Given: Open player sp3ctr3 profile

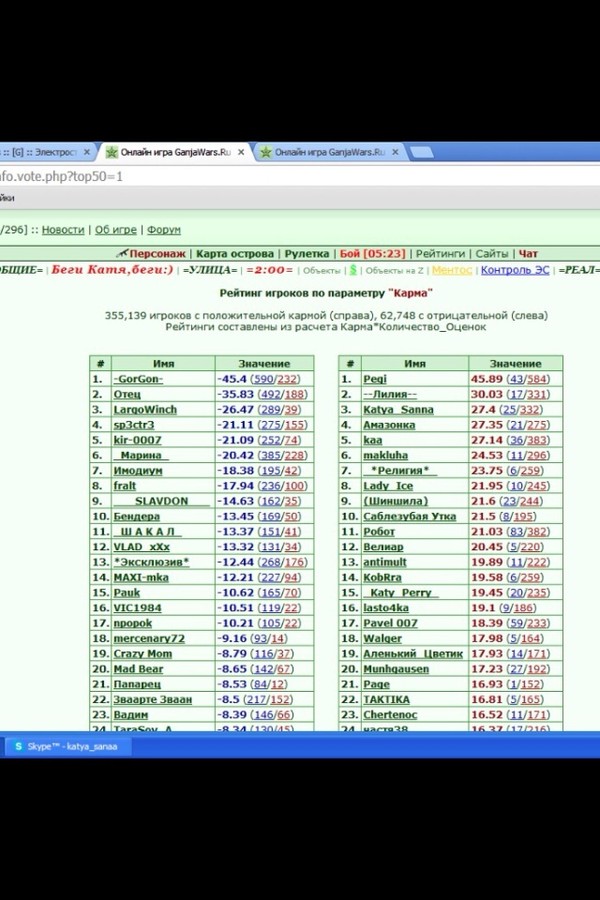Looking at the screenshot, I should click(x=134, y=425).
